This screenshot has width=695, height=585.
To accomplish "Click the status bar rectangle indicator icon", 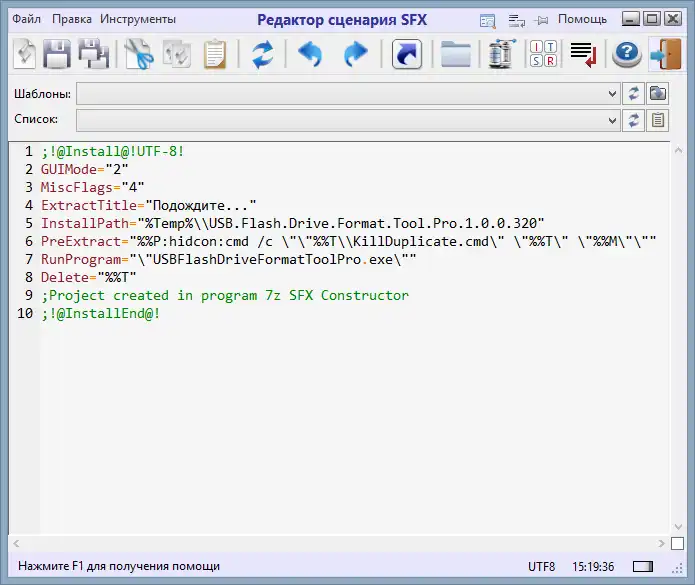I will [x=643, y=566].
